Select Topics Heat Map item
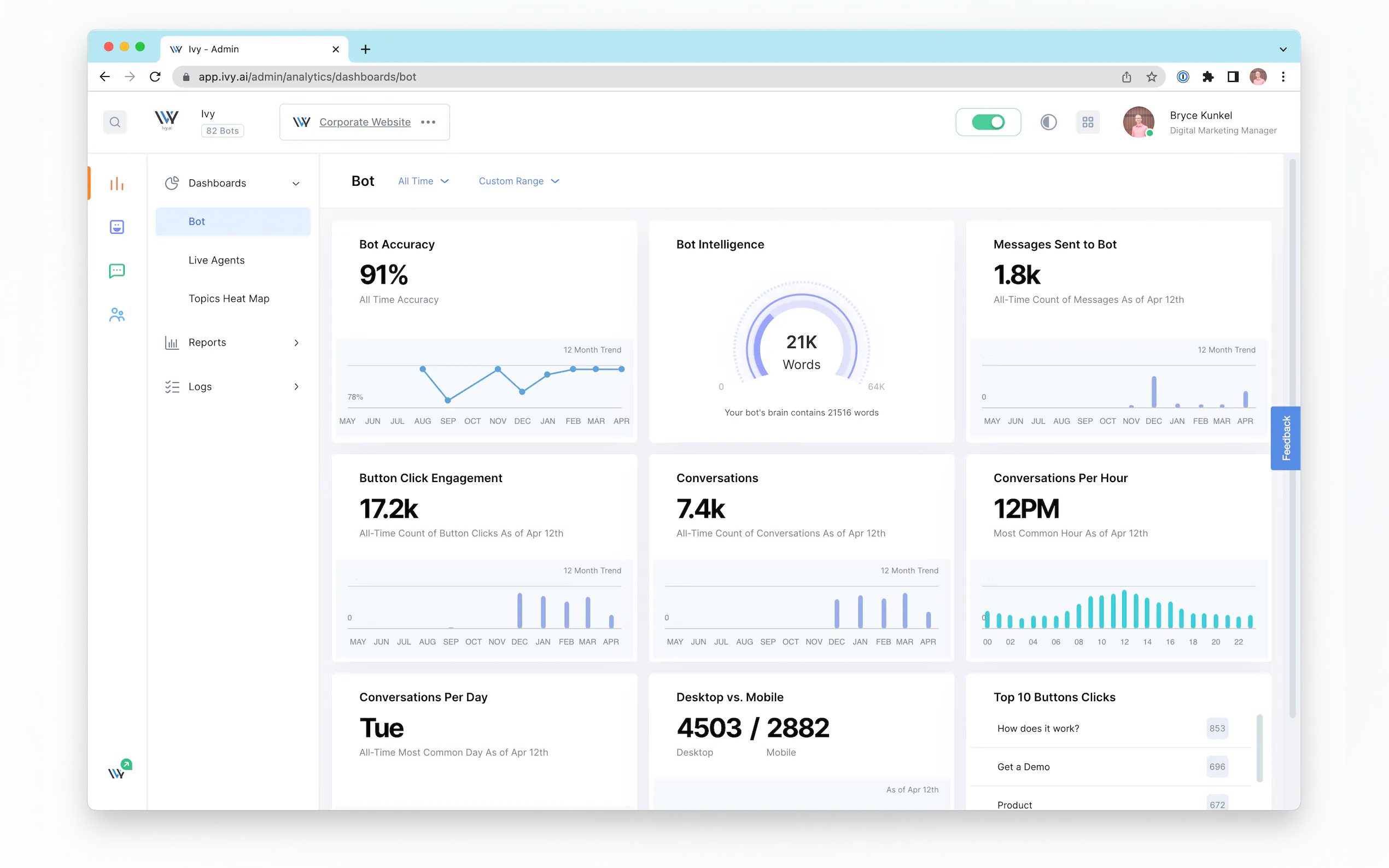Screen dimensions: 1389x868 click(229, 298)
